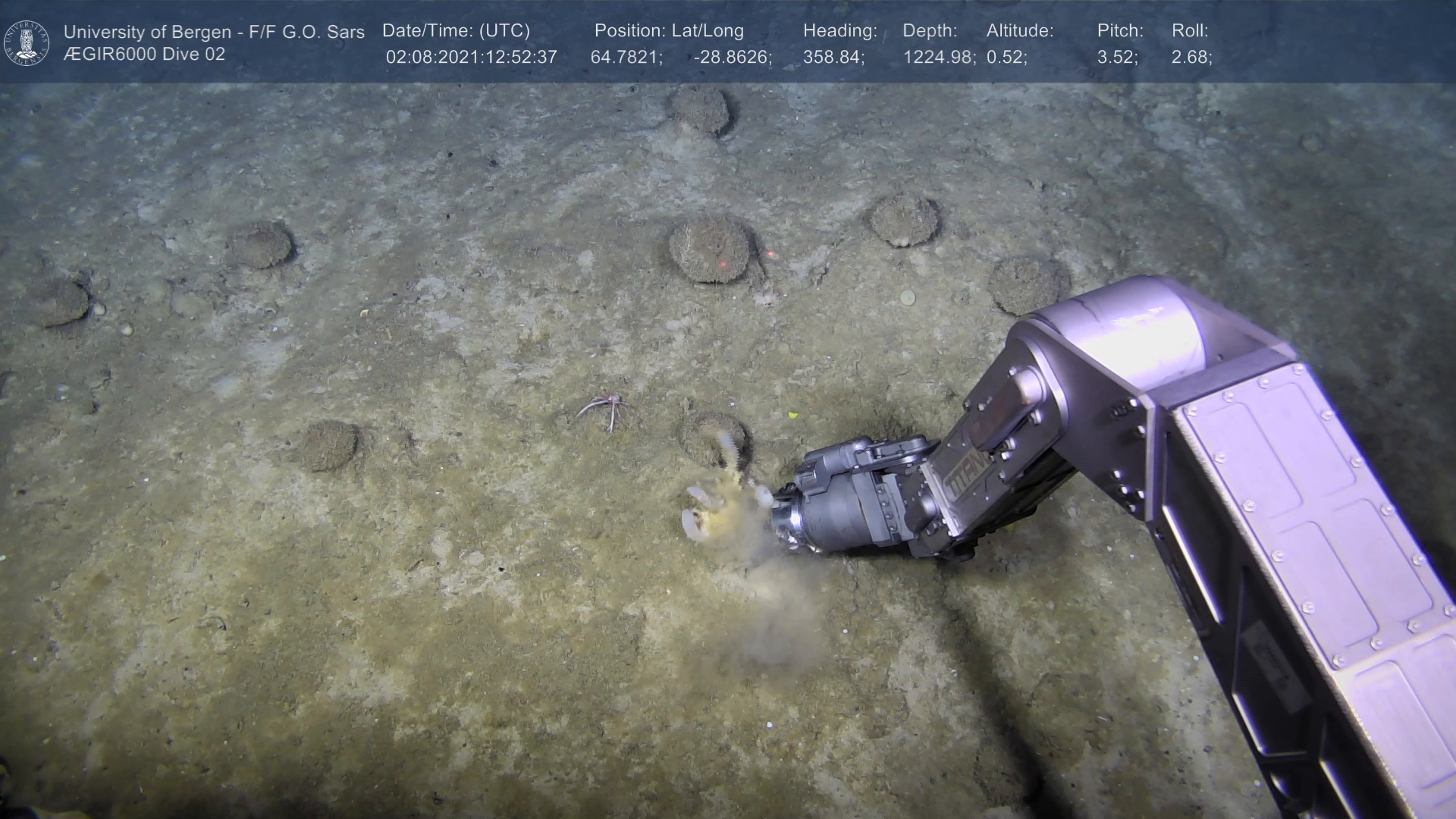Click the depth value 1224.98

tap(938, 58)
